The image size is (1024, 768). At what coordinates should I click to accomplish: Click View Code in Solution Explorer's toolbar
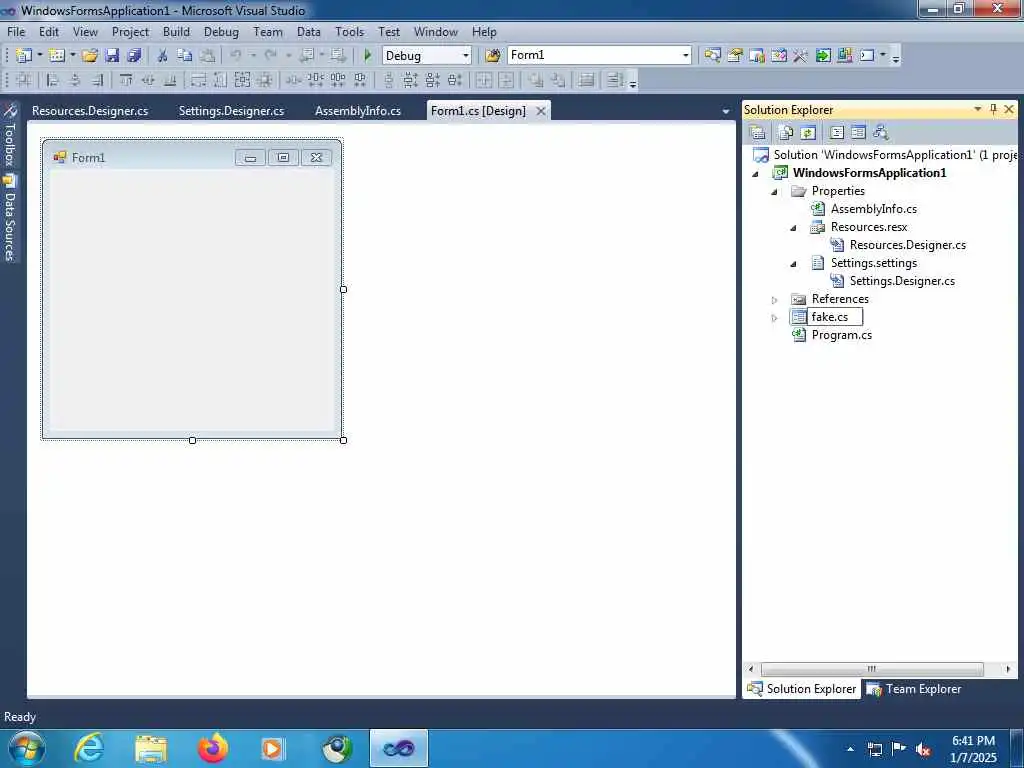[x=837, y=133]
